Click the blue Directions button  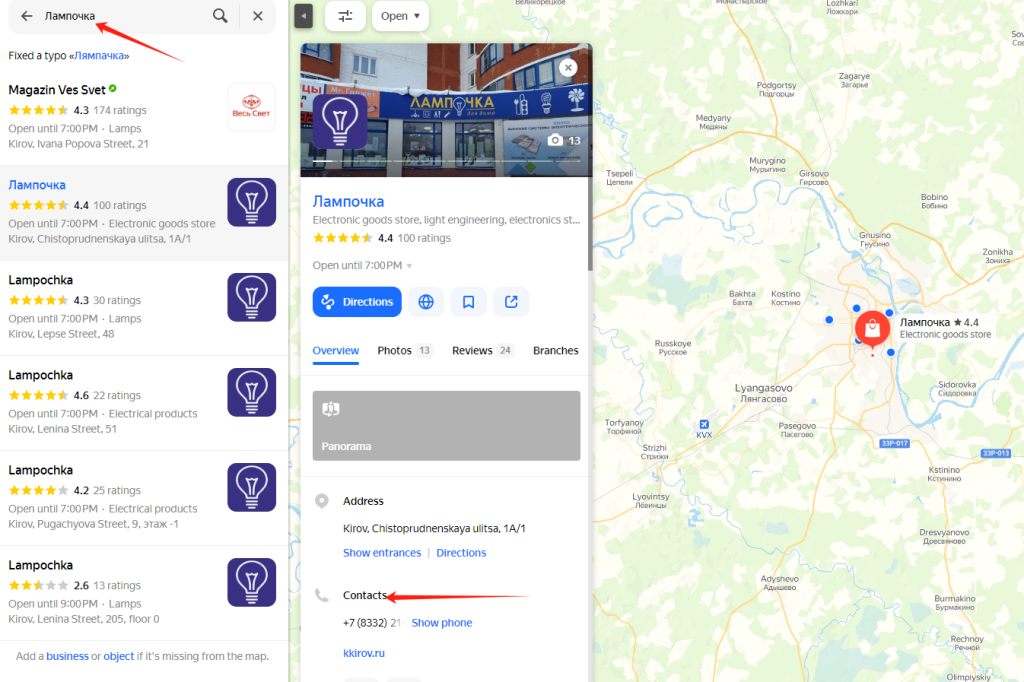pyautogui.click(x=357, y=302)
